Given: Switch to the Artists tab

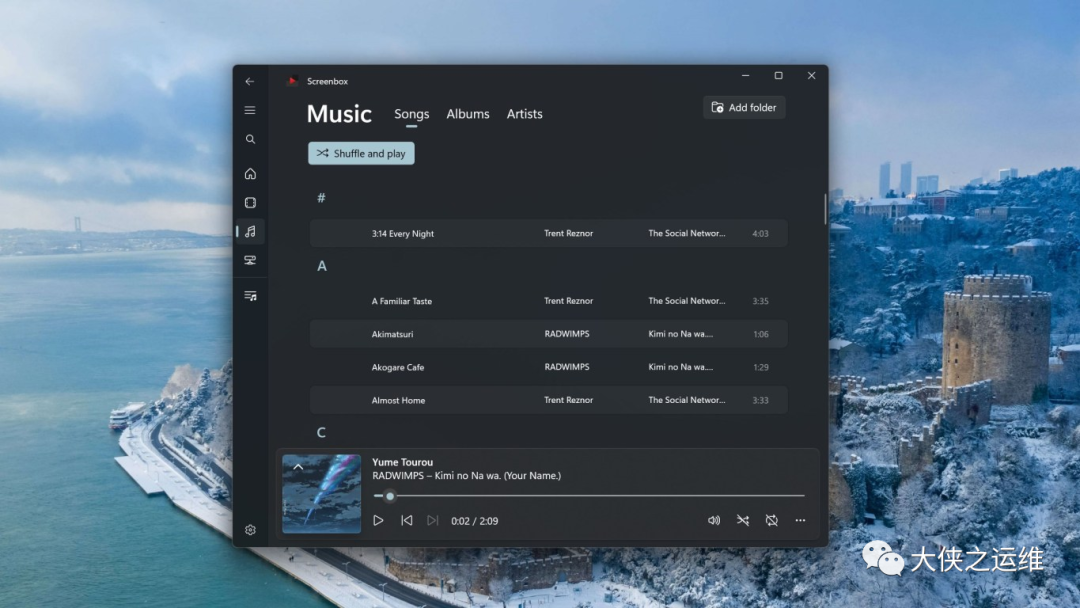Looking at the screenshot, I should [525, 114].
